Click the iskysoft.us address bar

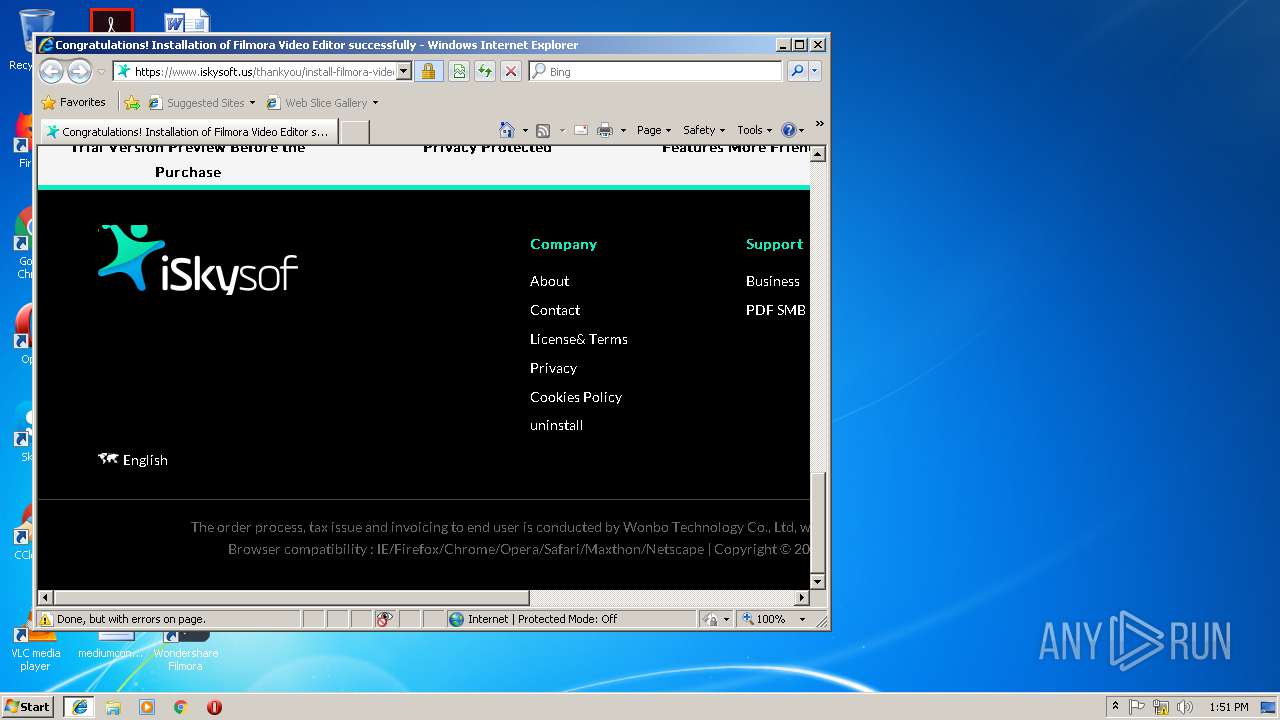(x=256, y=71)
